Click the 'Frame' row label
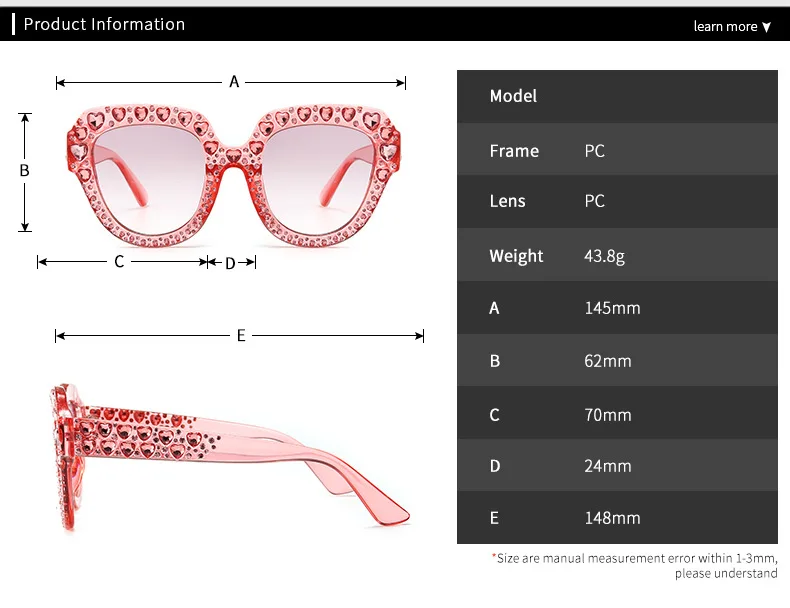790x608 pixels. [x=514, y=151]
